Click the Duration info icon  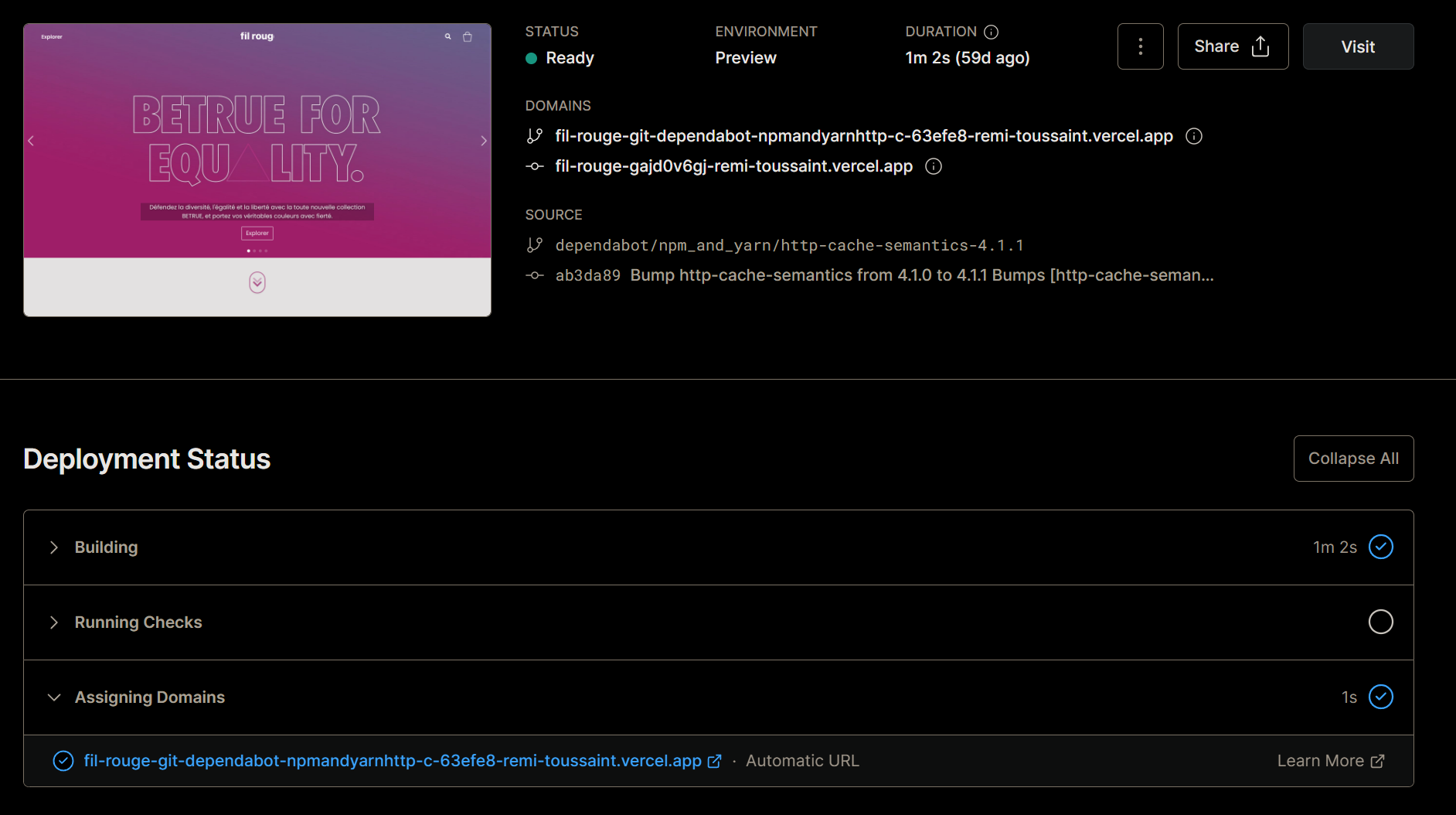[x=991, y=32]
